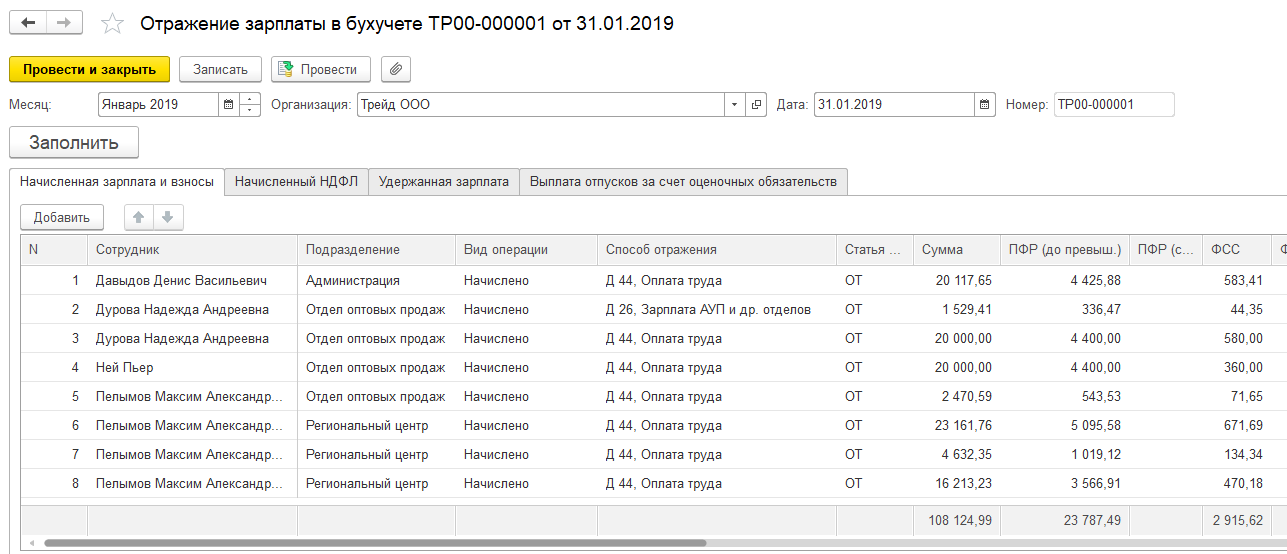This screenshot has width=1287, height=554.
Task: Click the Заполнить button
Action: [x=74, y=142]
